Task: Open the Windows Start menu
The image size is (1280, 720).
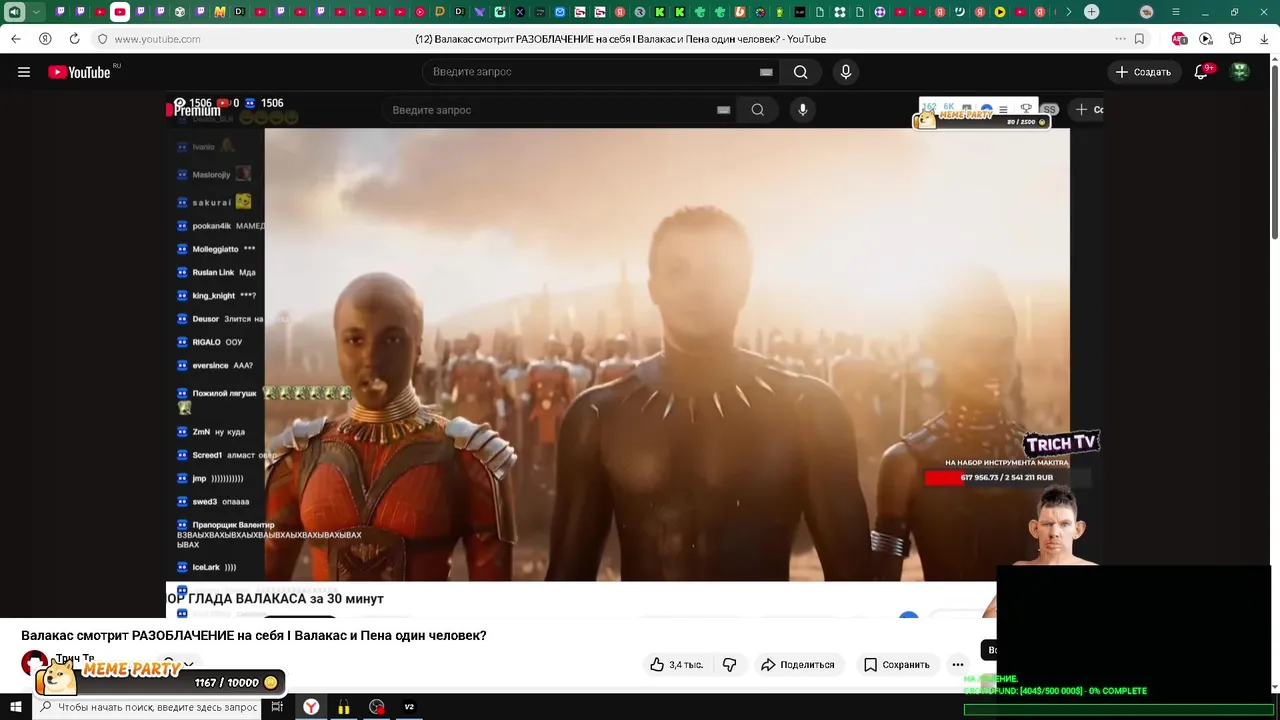Action: (16, 707)
